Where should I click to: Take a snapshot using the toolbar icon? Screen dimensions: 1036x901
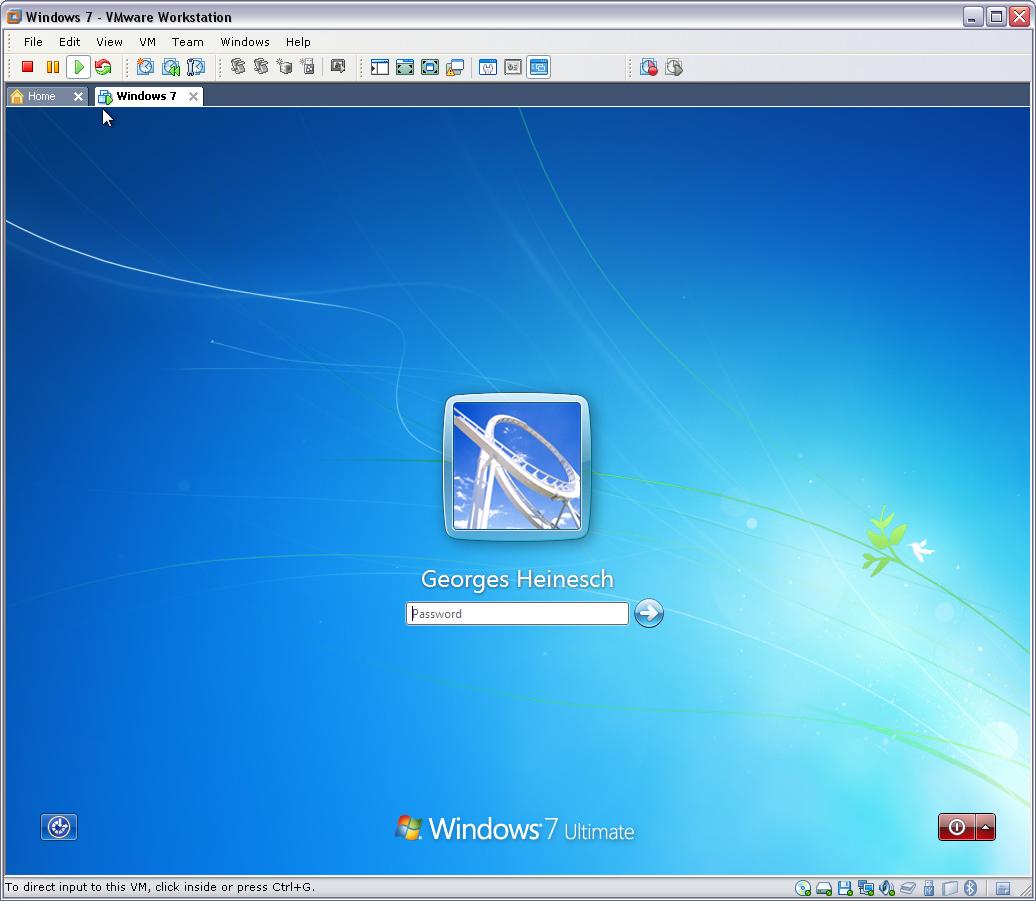(145, 67)
